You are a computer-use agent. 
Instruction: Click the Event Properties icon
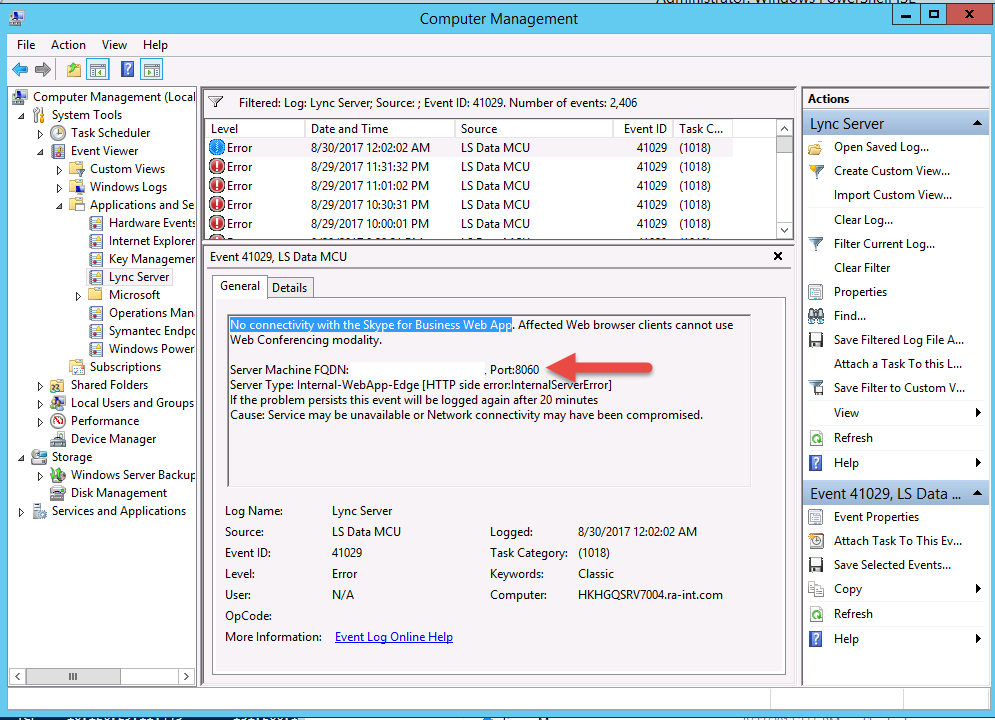pos(816,517)
